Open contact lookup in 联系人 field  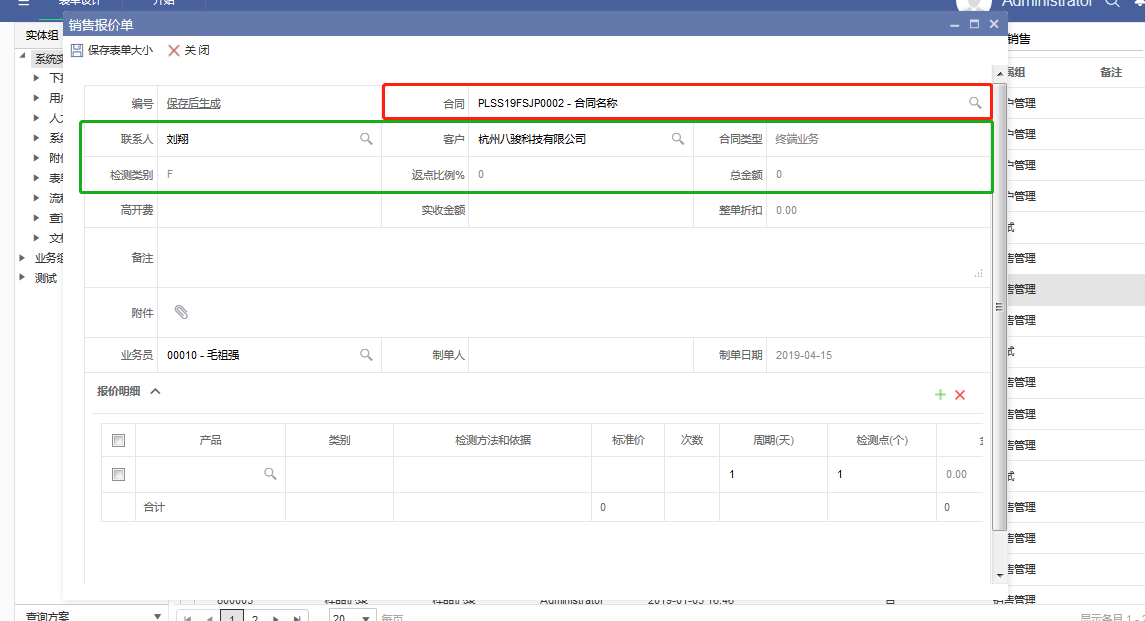pyautogui.click(x=366, y=139)
